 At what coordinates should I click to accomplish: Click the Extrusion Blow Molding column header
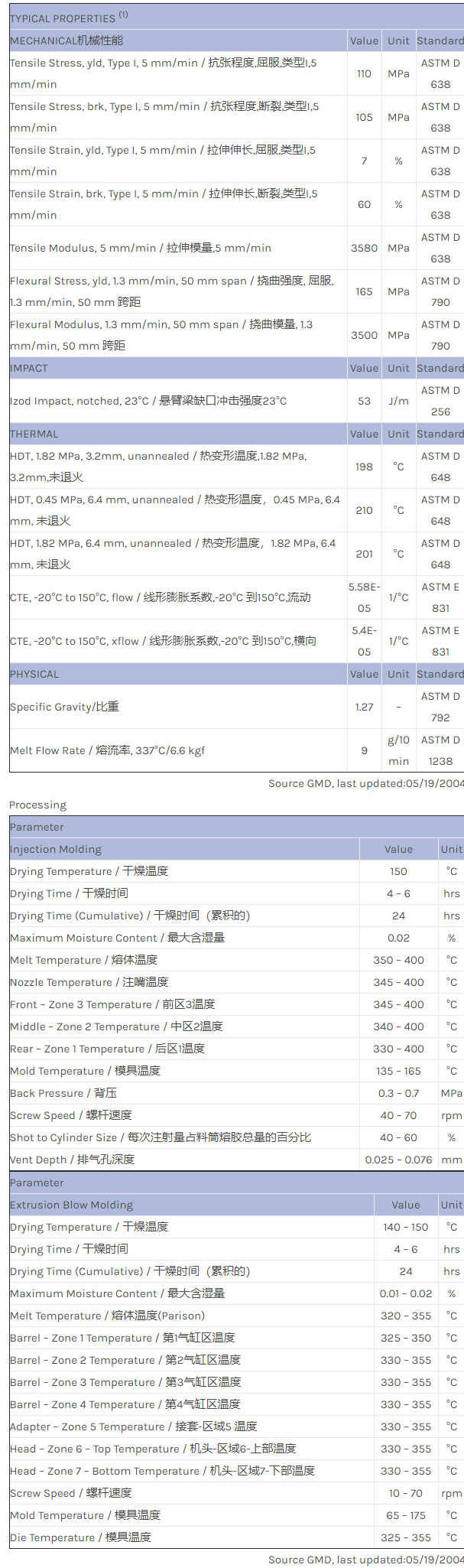pos(72,1205)
